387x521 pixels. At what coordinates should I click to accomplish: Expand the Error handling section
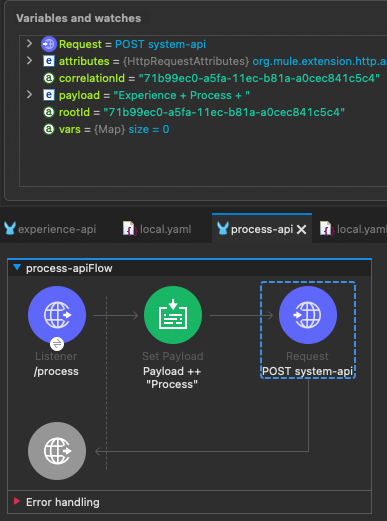pyautogui.click(x=17, y=501)
